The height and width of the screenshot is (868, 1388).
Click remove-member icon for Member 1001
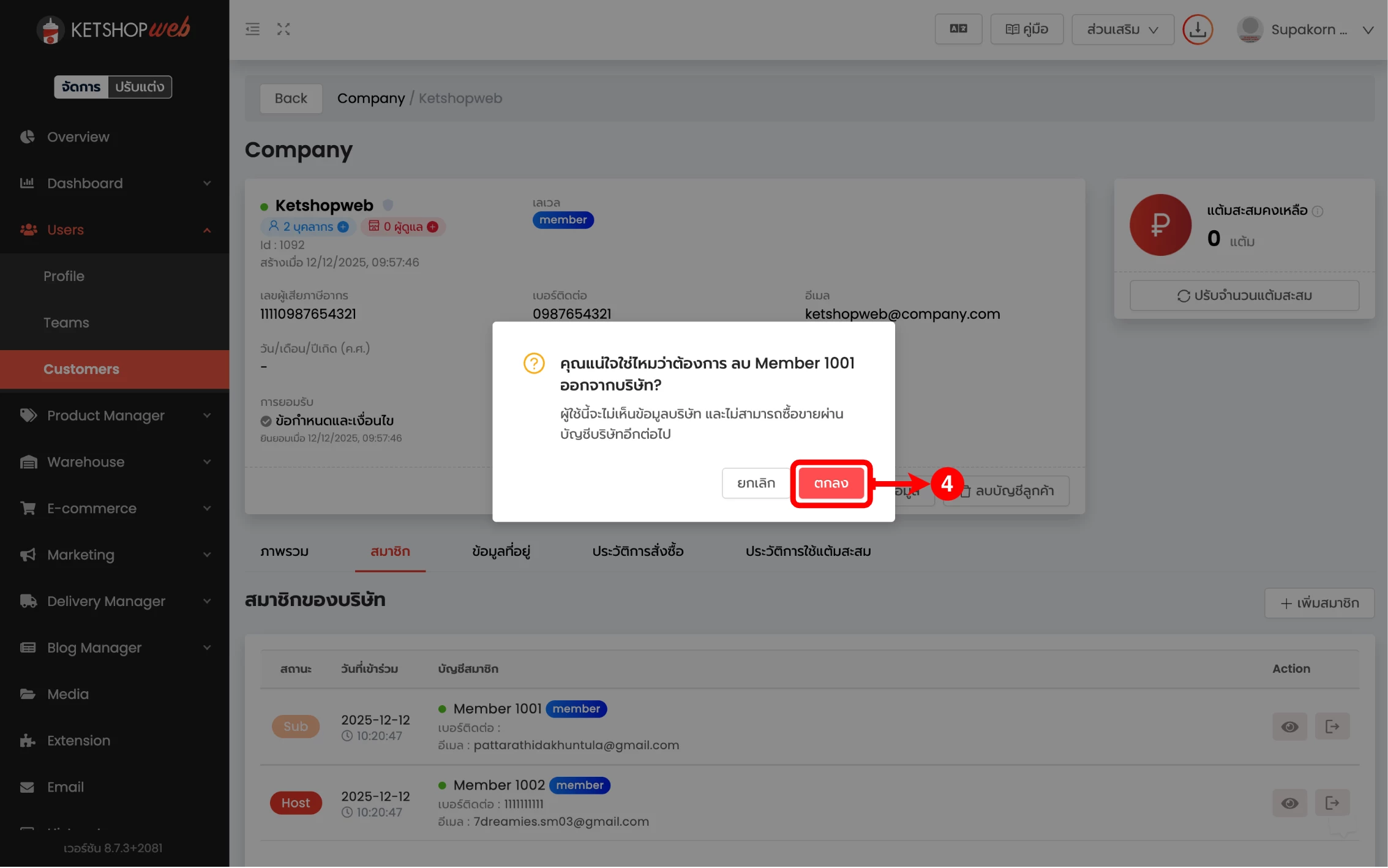[1332, 727]
